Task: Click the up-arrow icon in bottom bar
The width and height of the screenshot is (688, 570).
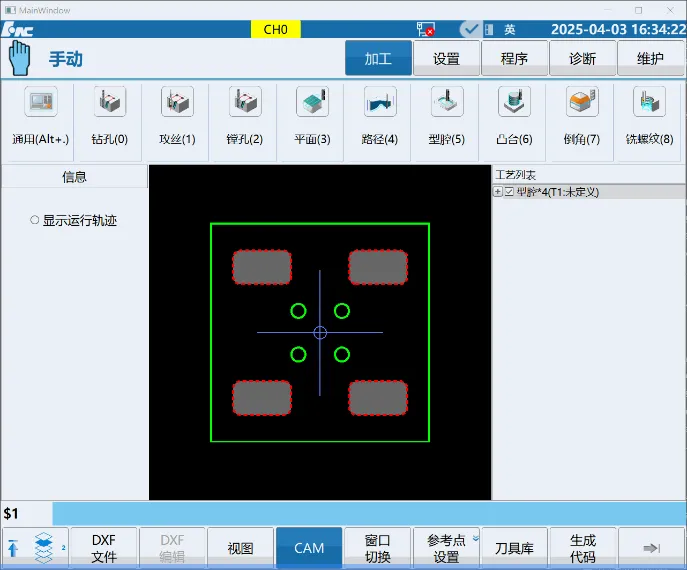Action: [x=13, y=548]
